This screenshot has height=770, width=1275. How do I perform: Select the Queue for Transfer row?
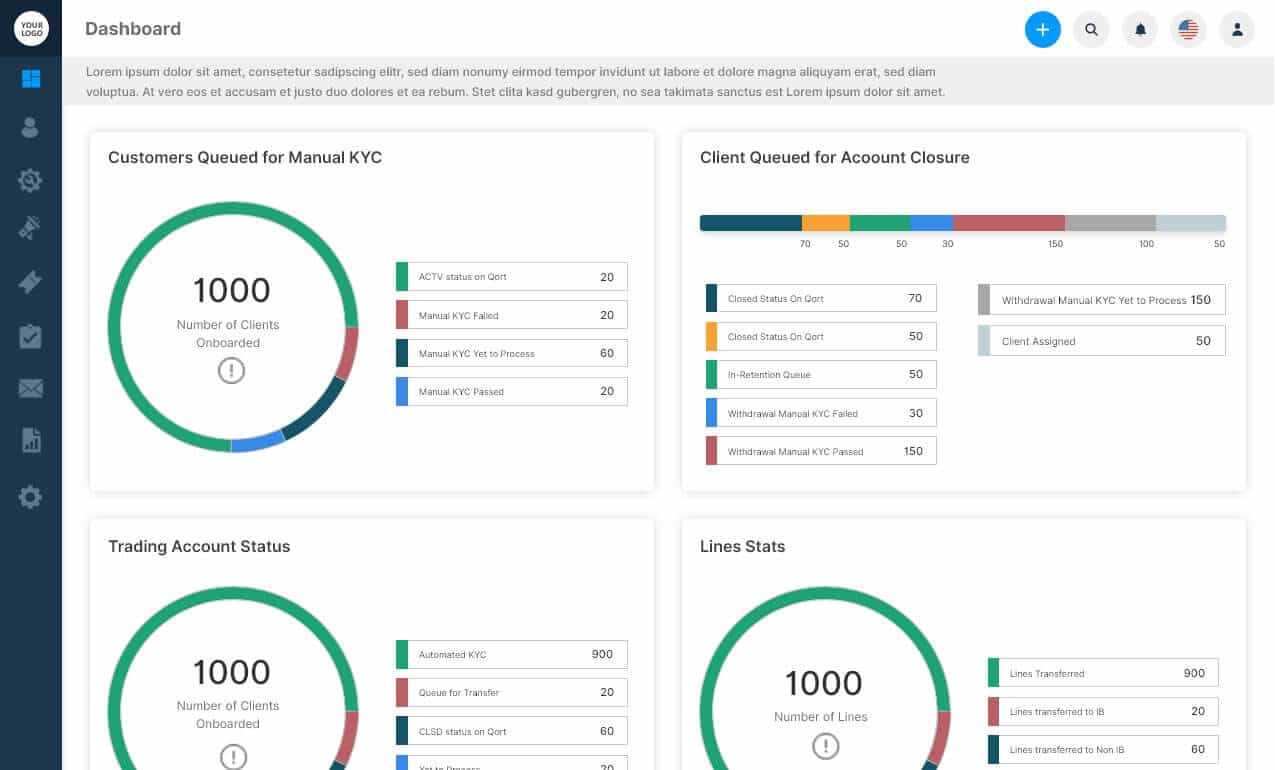pos(512,692)
